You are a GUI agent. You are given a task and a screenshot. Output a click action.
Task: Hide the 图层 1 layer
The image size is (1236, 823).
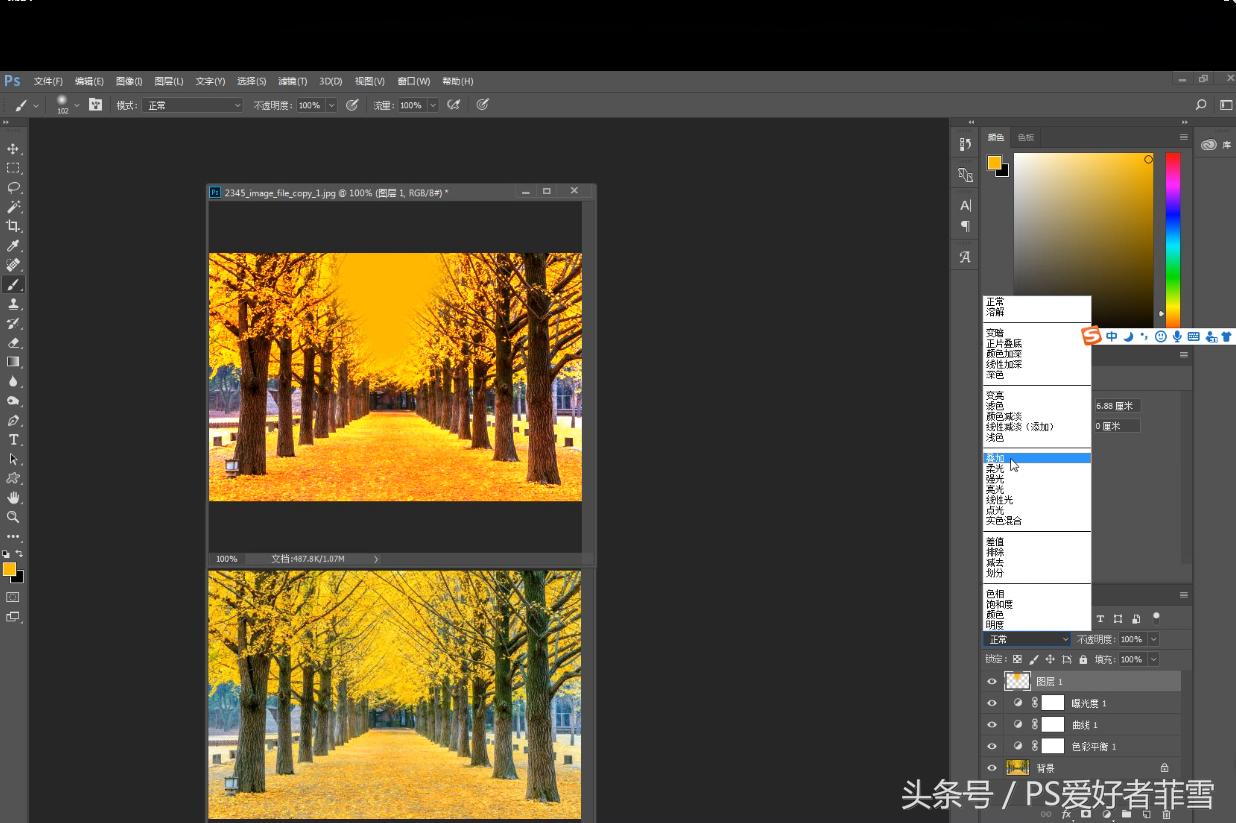992,681
